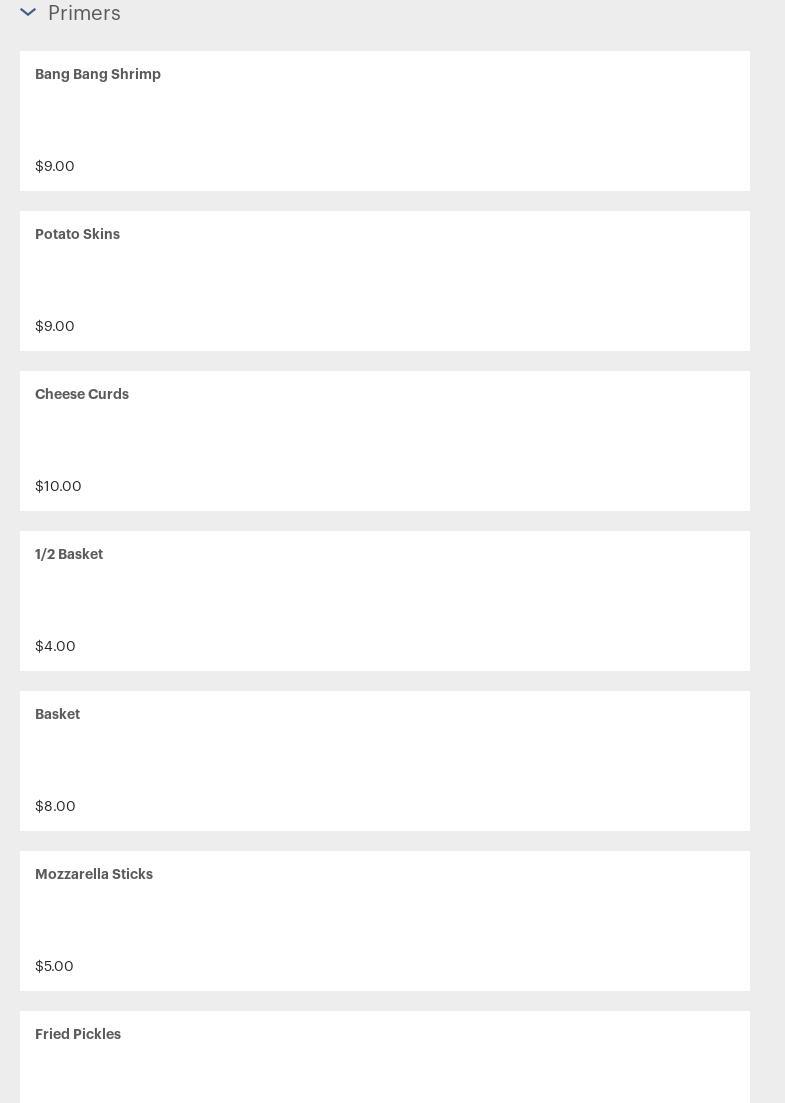This screenshot has width=785, height=1103.
Task: Click empty area of the Cheese Curds card
Action: pyautogui.click(x=422, y=441)
